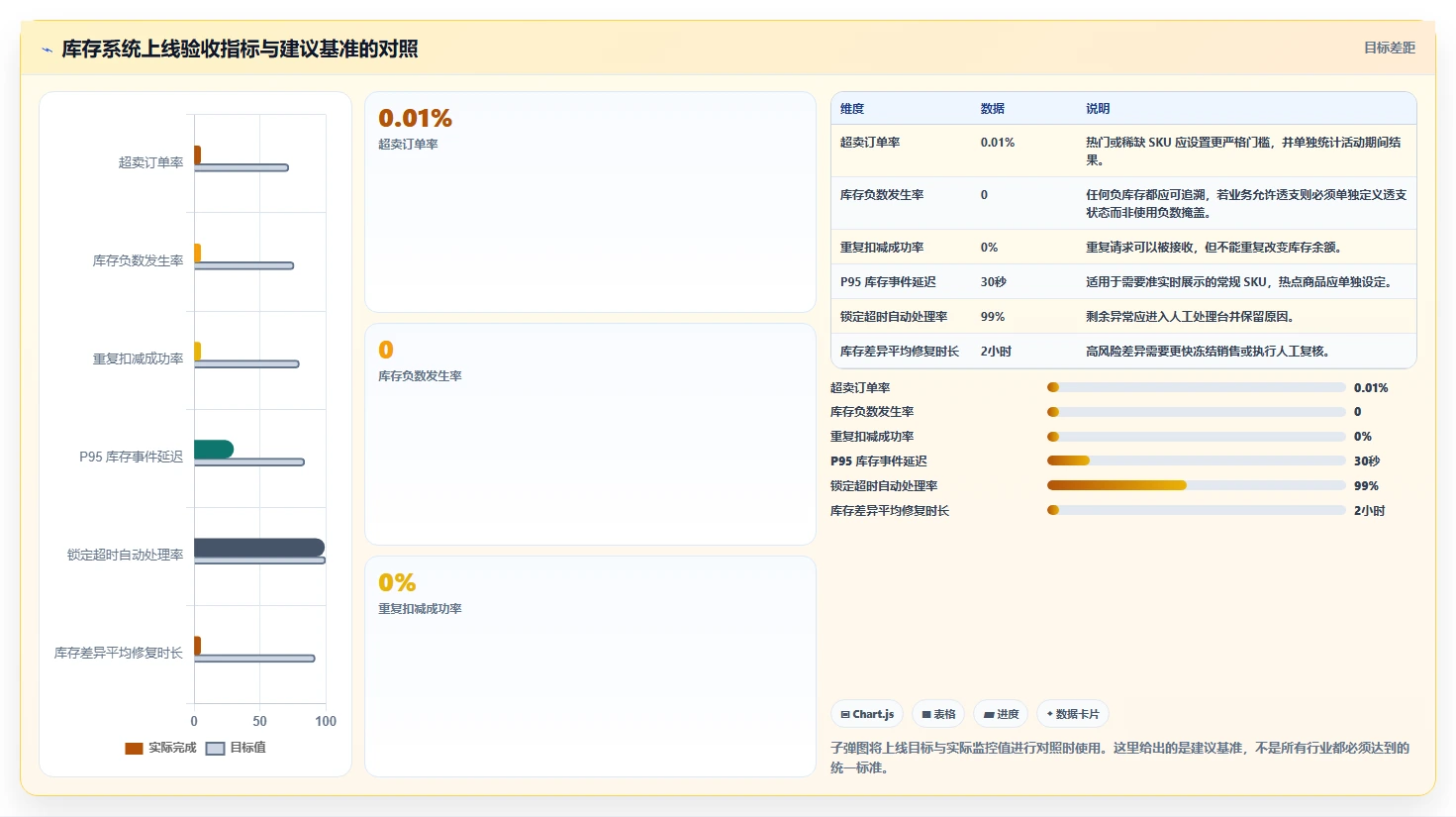Click the 进度 tag chip
This screenshot has width=1456, height=817.
(x=1001, y=714)
